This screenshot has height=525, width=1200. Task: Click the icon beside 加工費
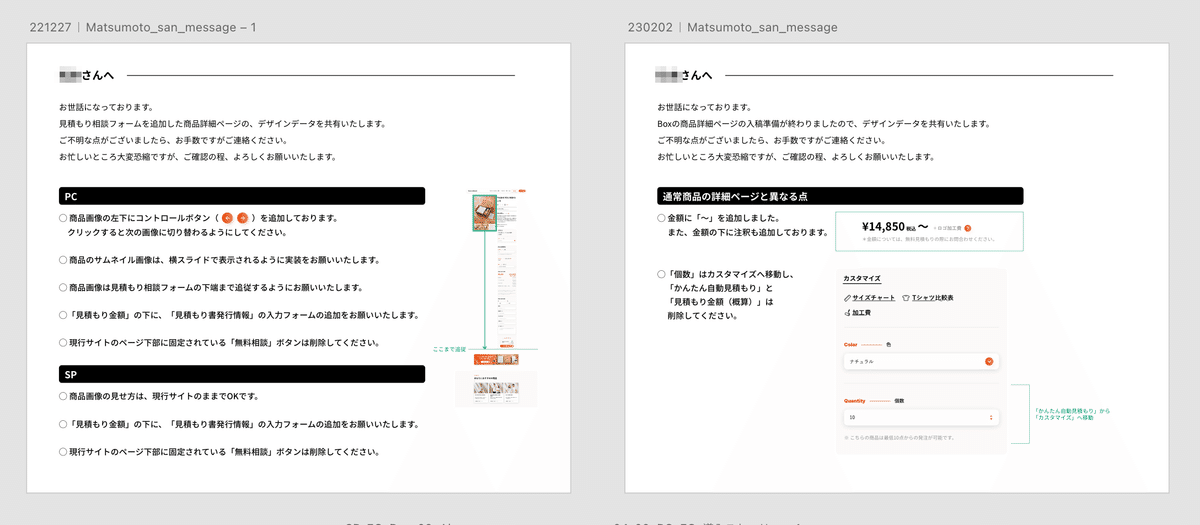[848, 313]
